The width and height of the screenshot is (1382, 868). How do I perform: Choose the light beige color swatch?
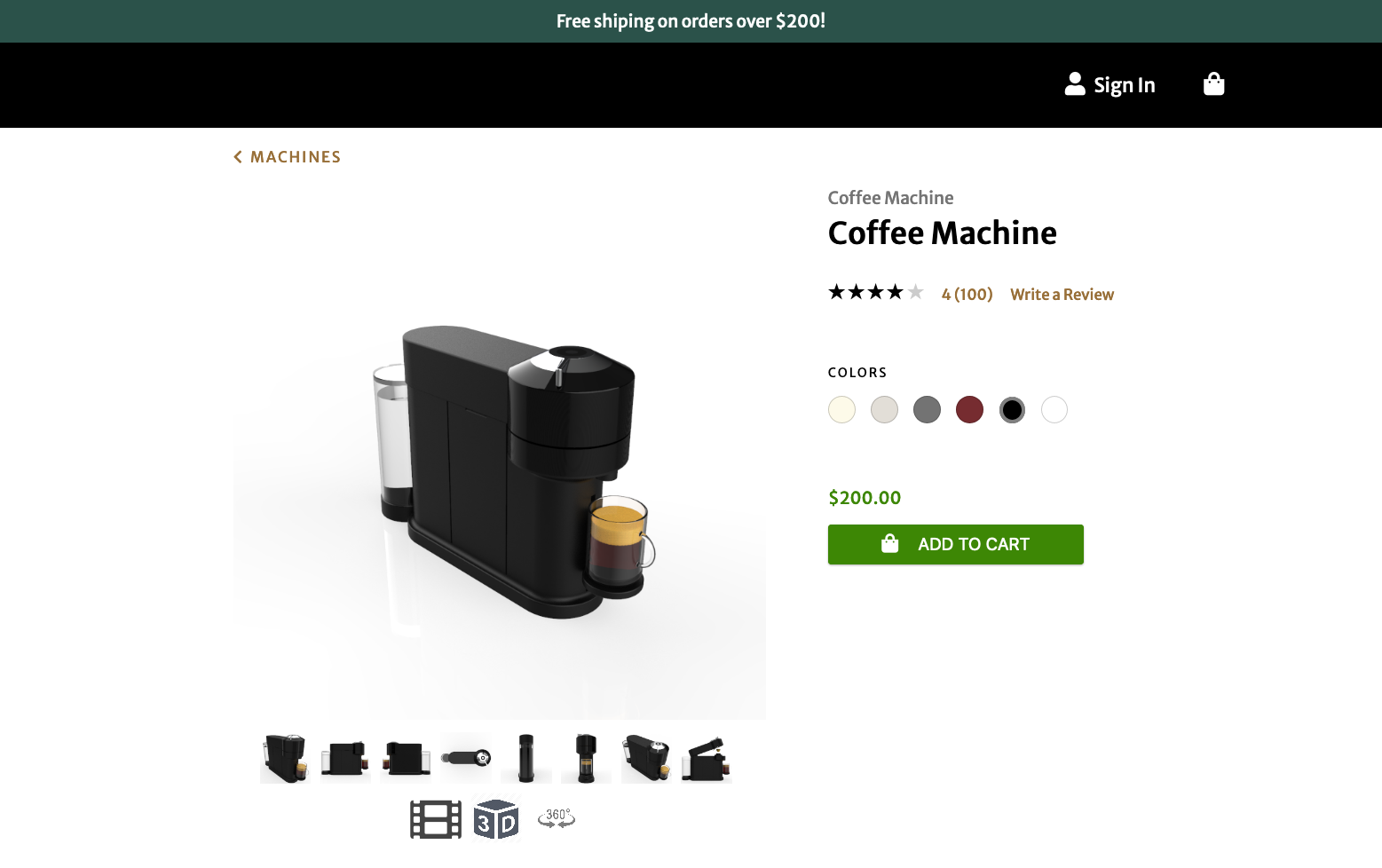point(884,410)
